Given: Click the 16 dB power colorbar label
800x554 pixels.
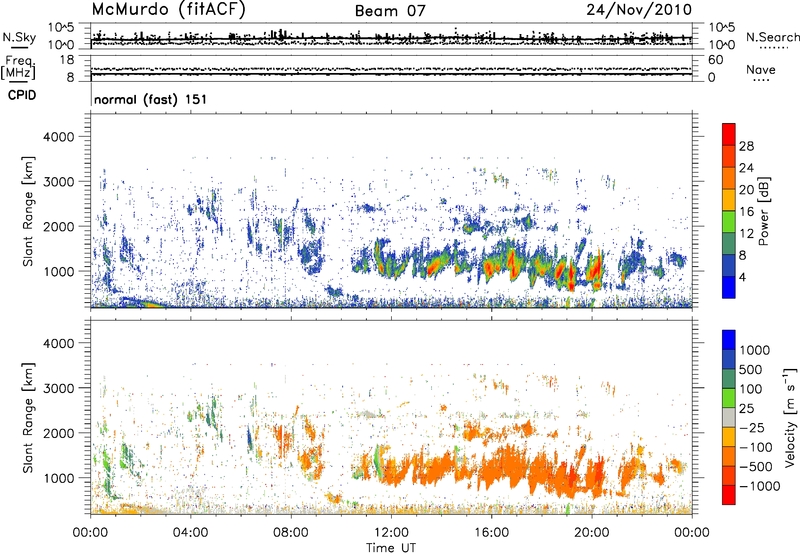Looking at the screenshot, I should (746, 212).
